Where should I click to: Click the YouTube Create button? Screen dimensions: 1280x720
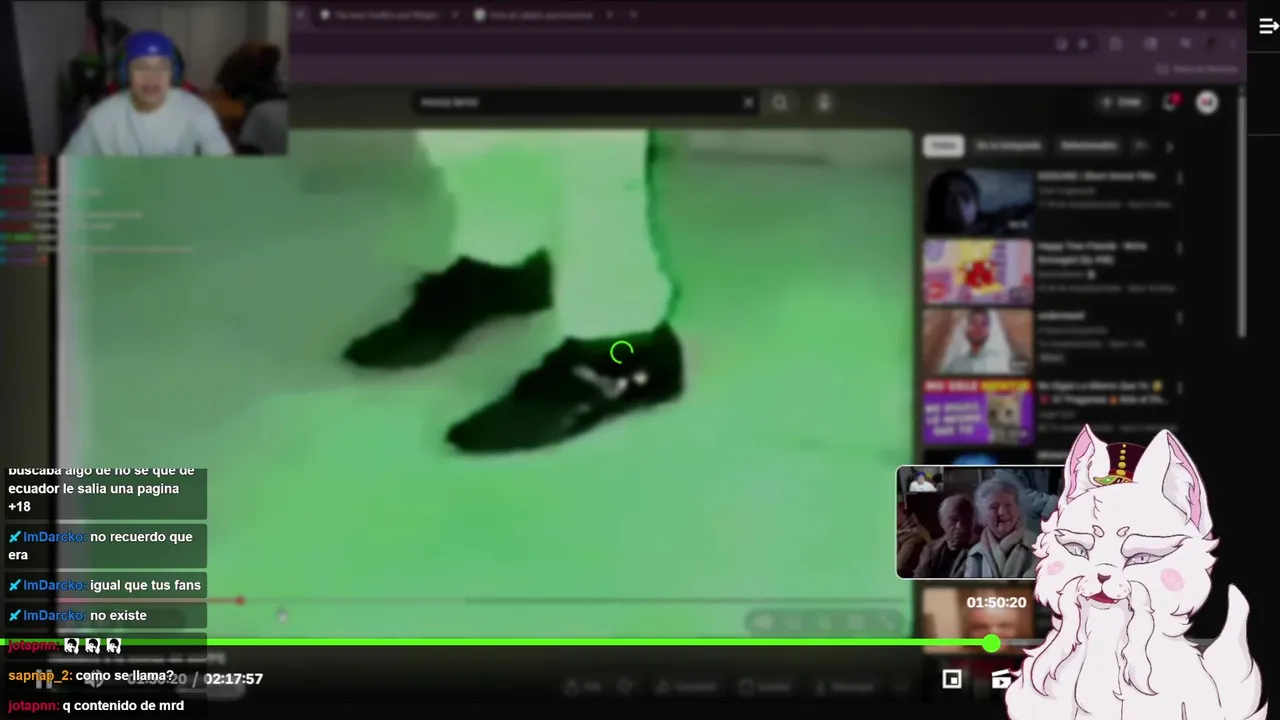(x=1121, y=102)
